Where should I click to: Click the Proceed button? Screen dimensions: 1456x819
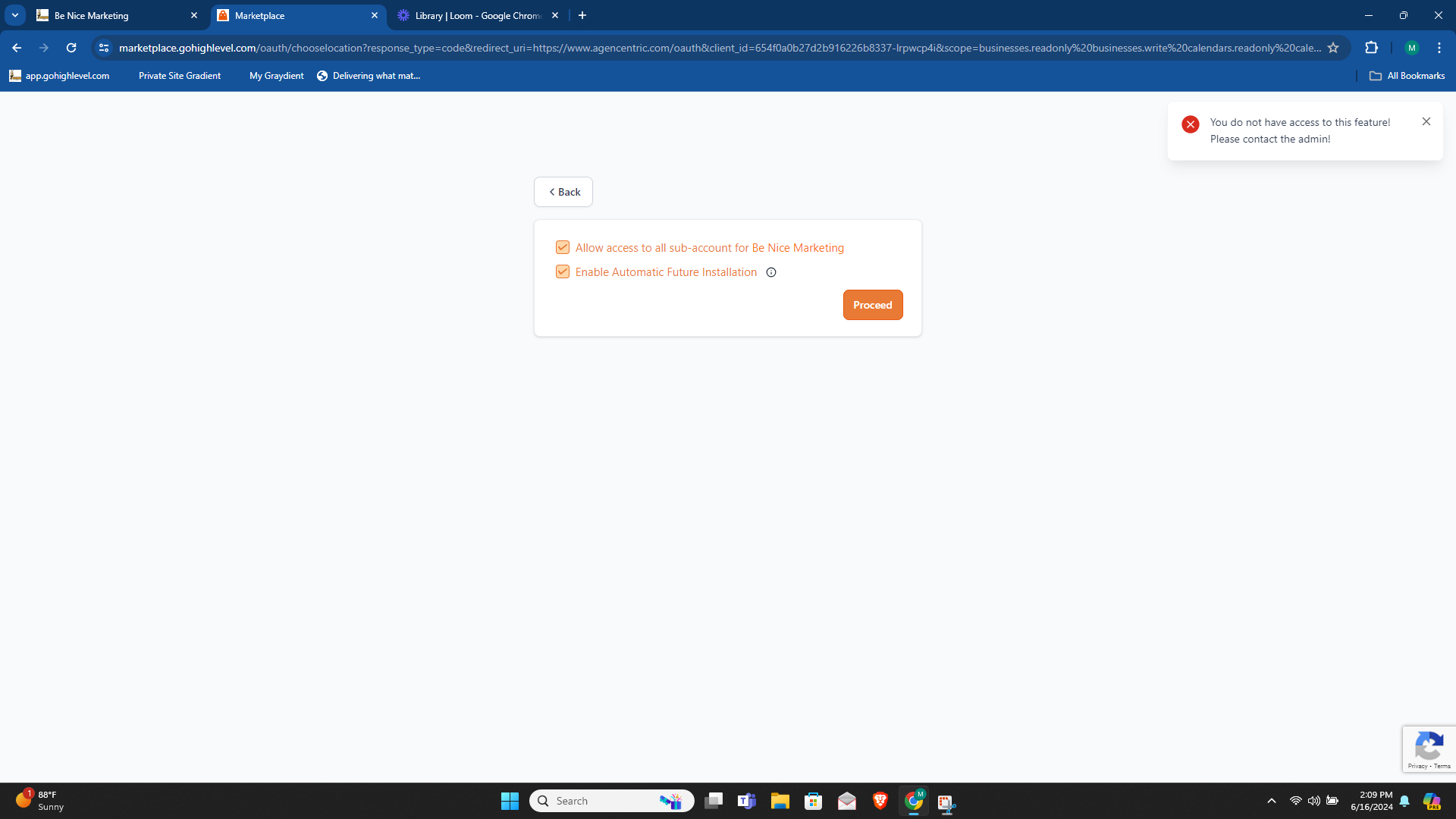873,304
